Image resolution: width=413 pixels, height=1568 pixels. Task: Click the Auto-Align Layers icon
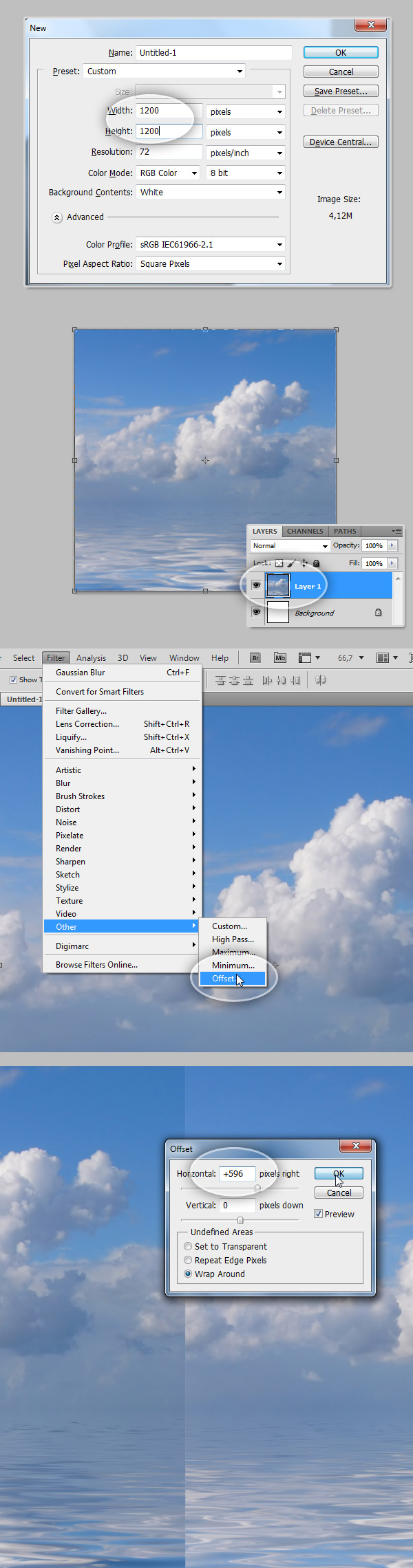pos(320,680)
